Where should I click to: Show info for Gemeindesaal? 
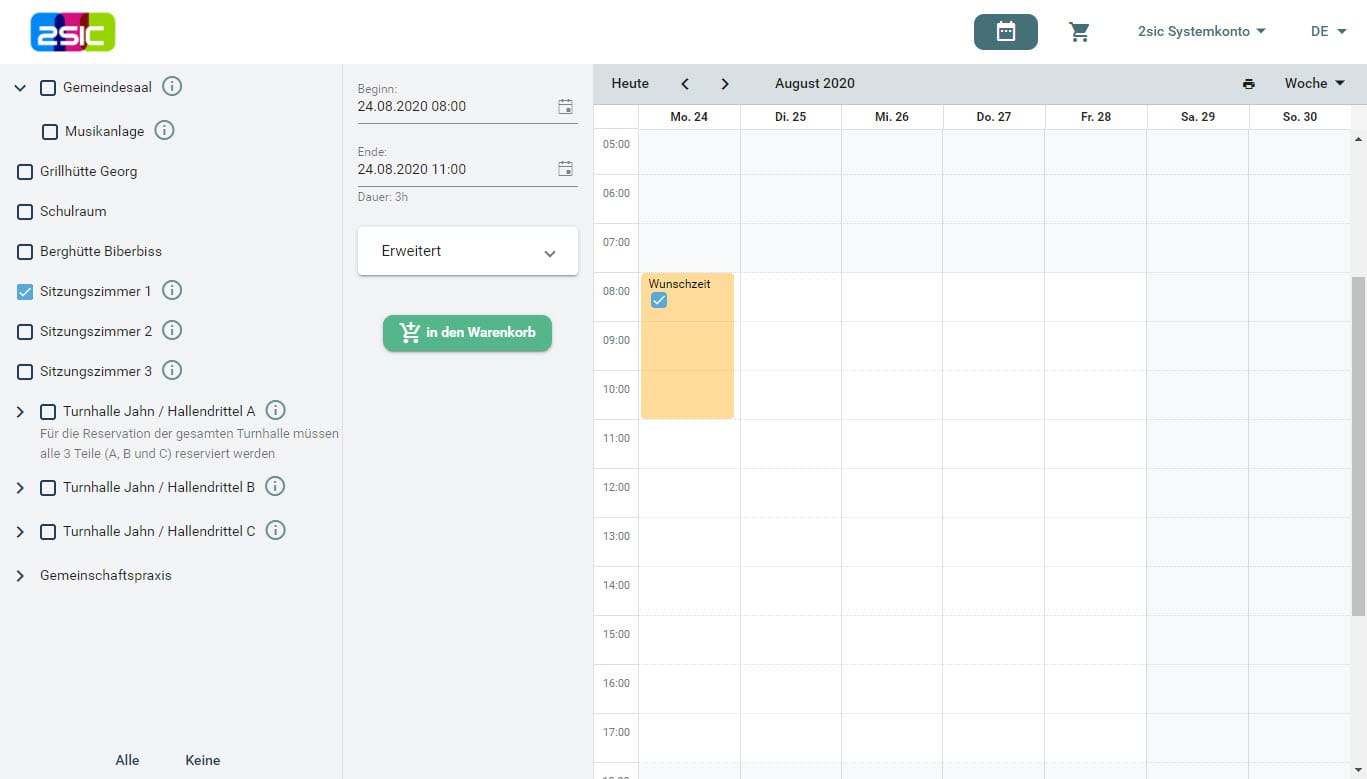pyautogui.click(x=172, y=87)
